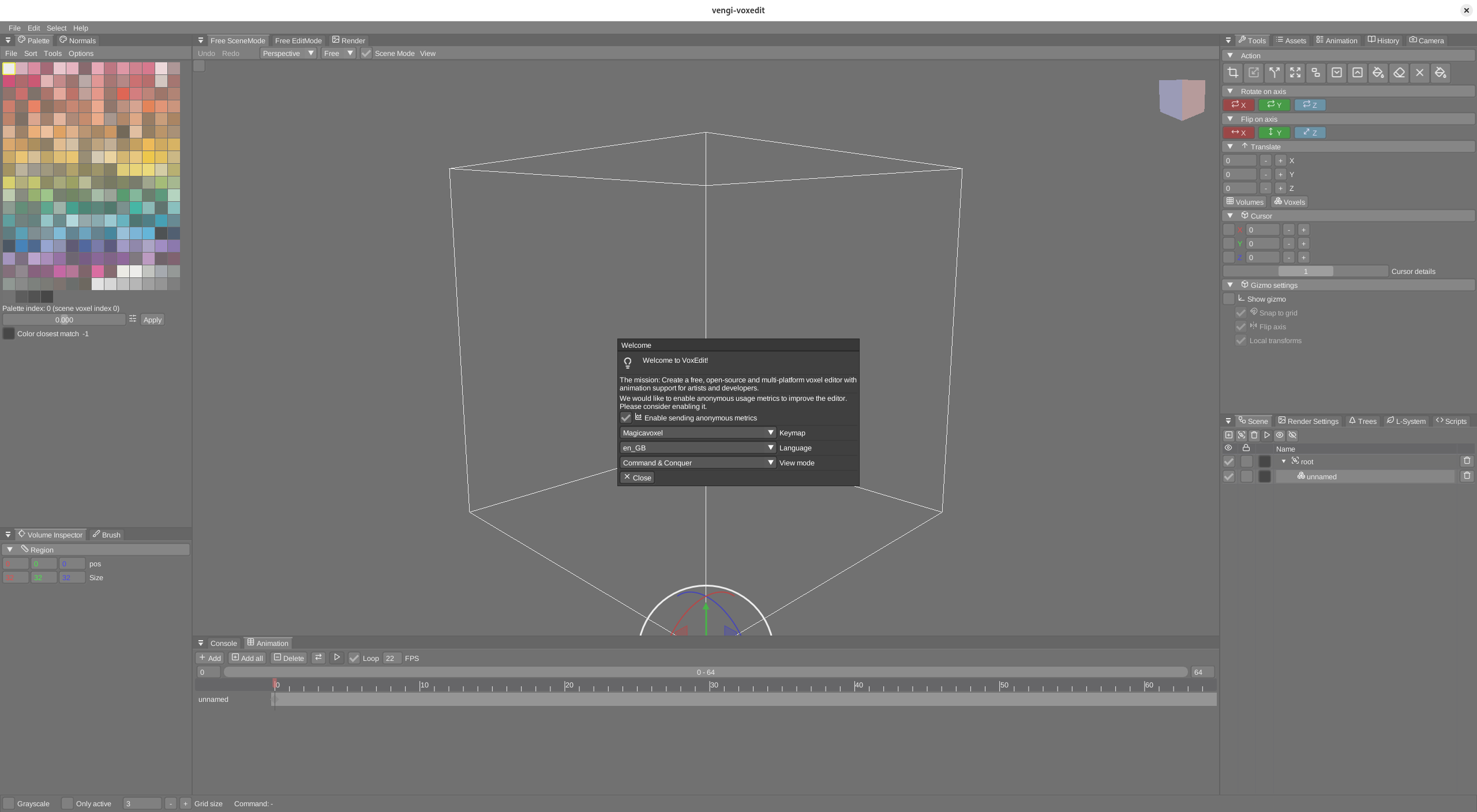Toggle visibility of the root node
The width and height of the screenshot is (1477, 812).
tap(1229, 461)
